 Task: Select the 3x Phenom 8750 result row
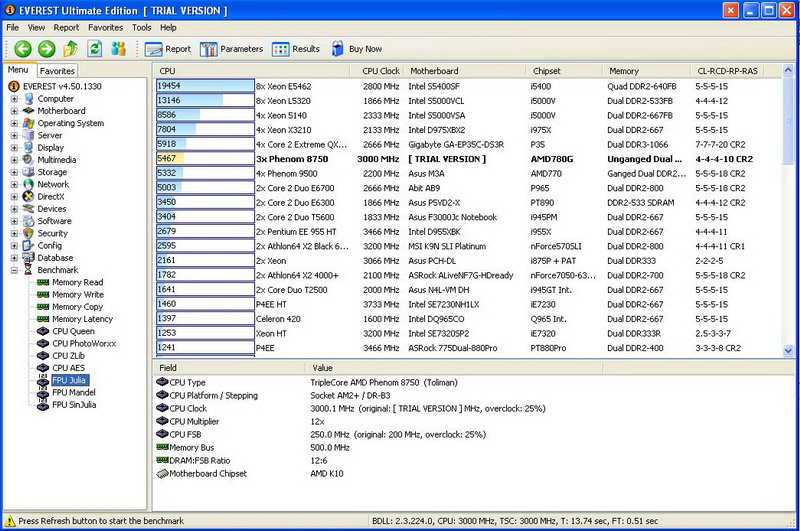[x=468, y=159]
